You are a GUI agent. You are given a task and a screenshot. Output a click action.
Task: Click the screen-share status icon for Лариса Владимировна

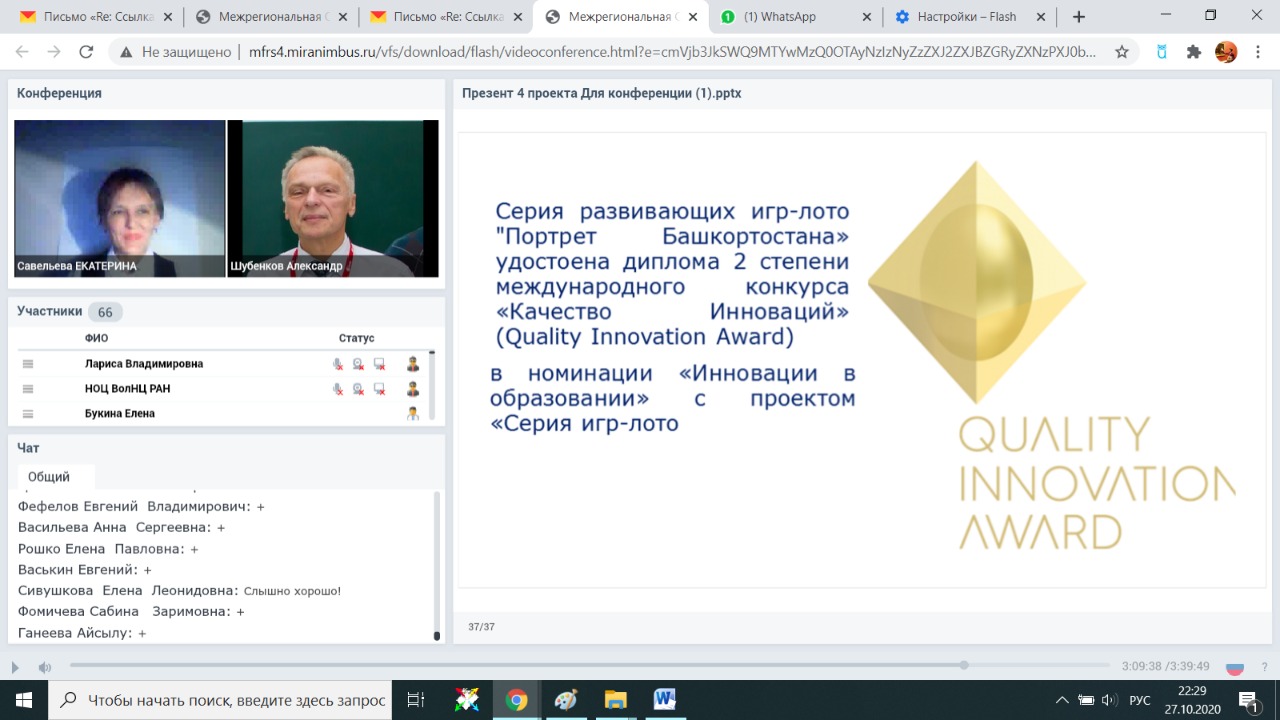pyautogui.click(x=379, y=364)
